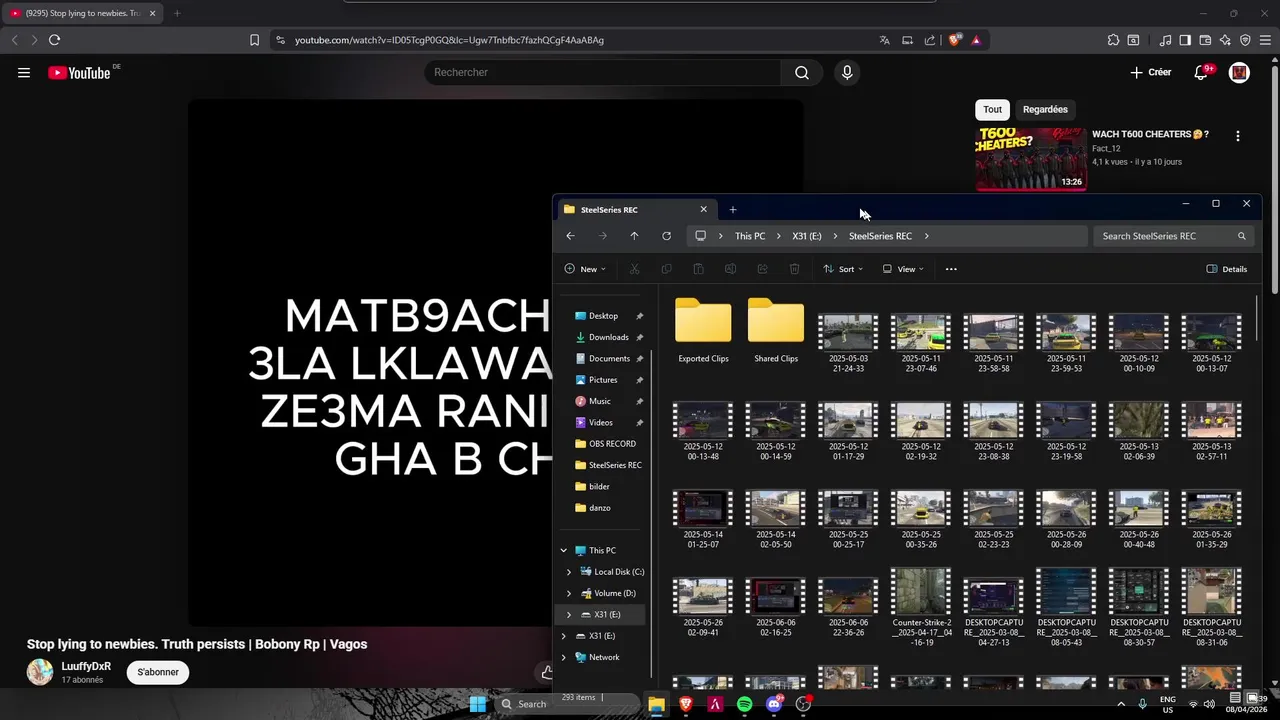Open OBS RECORD folder in sidebar

point(612,444)
